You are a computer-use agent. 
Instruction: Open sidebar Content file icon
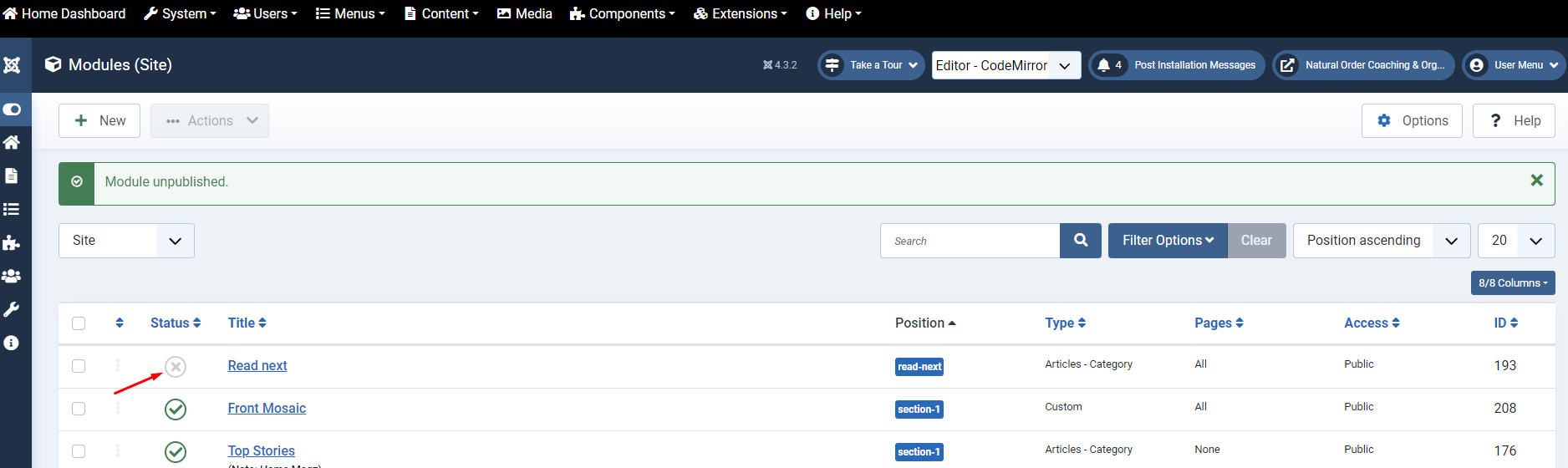[12, 176]
